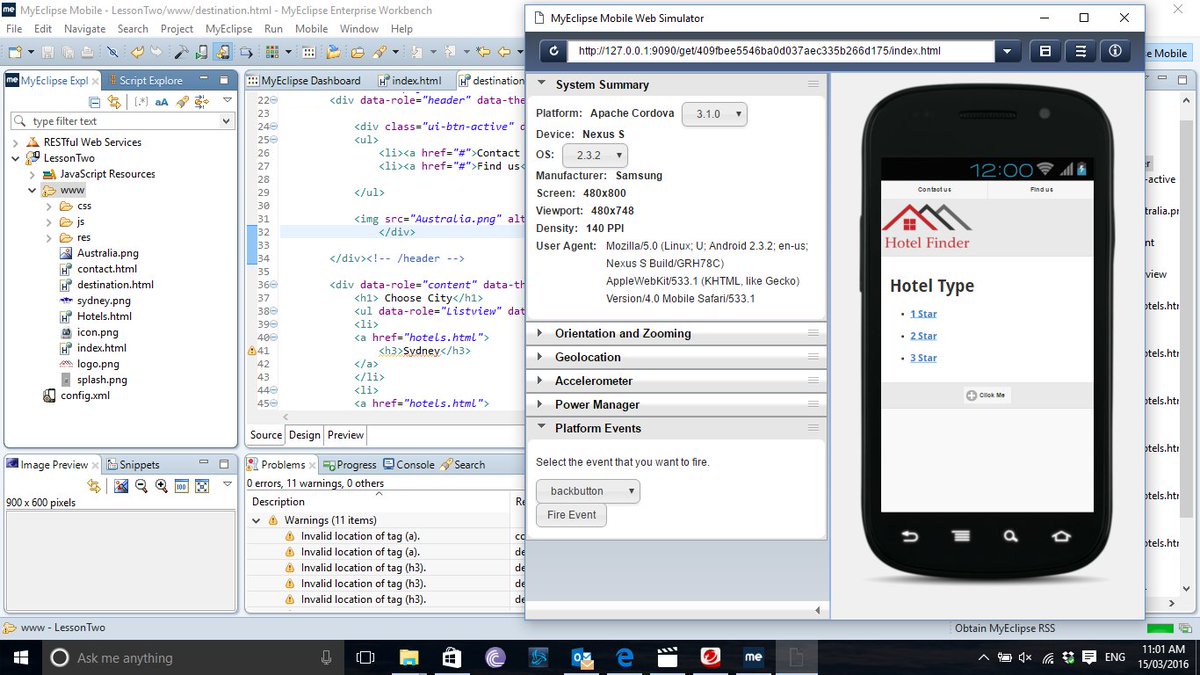This screenshot has height=675, width=1200.
Task: Open the Mobile menu
Action: (x=311, y=29)
